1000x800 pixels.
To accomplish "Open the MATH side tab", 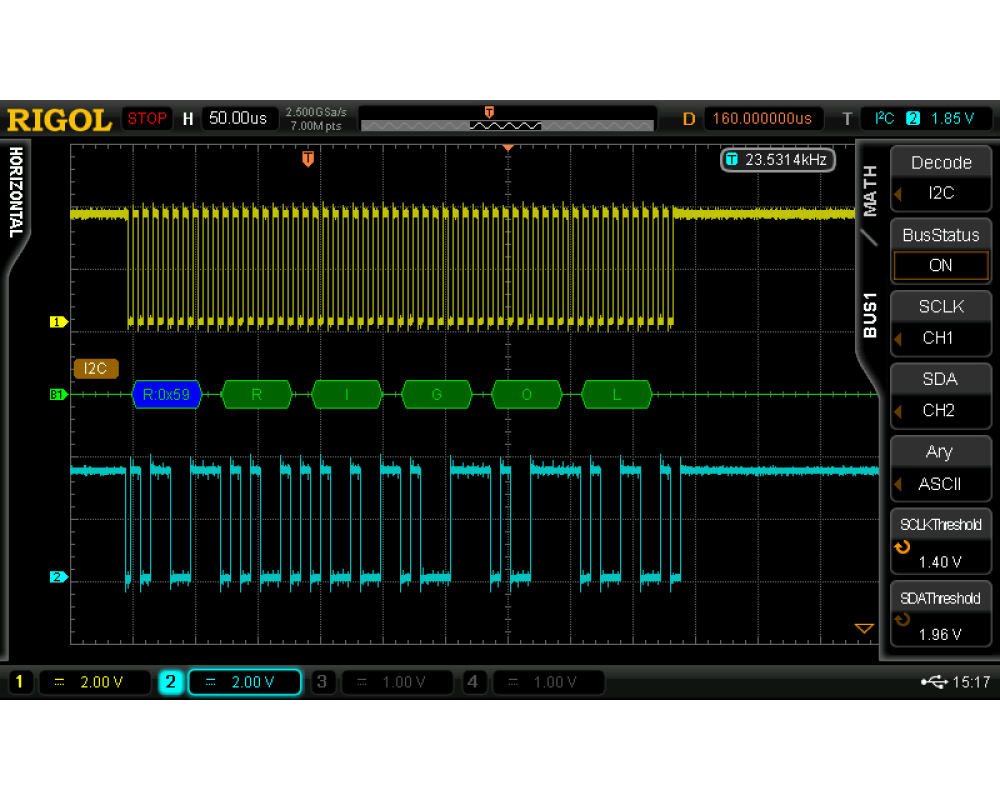I will (870, 190).
